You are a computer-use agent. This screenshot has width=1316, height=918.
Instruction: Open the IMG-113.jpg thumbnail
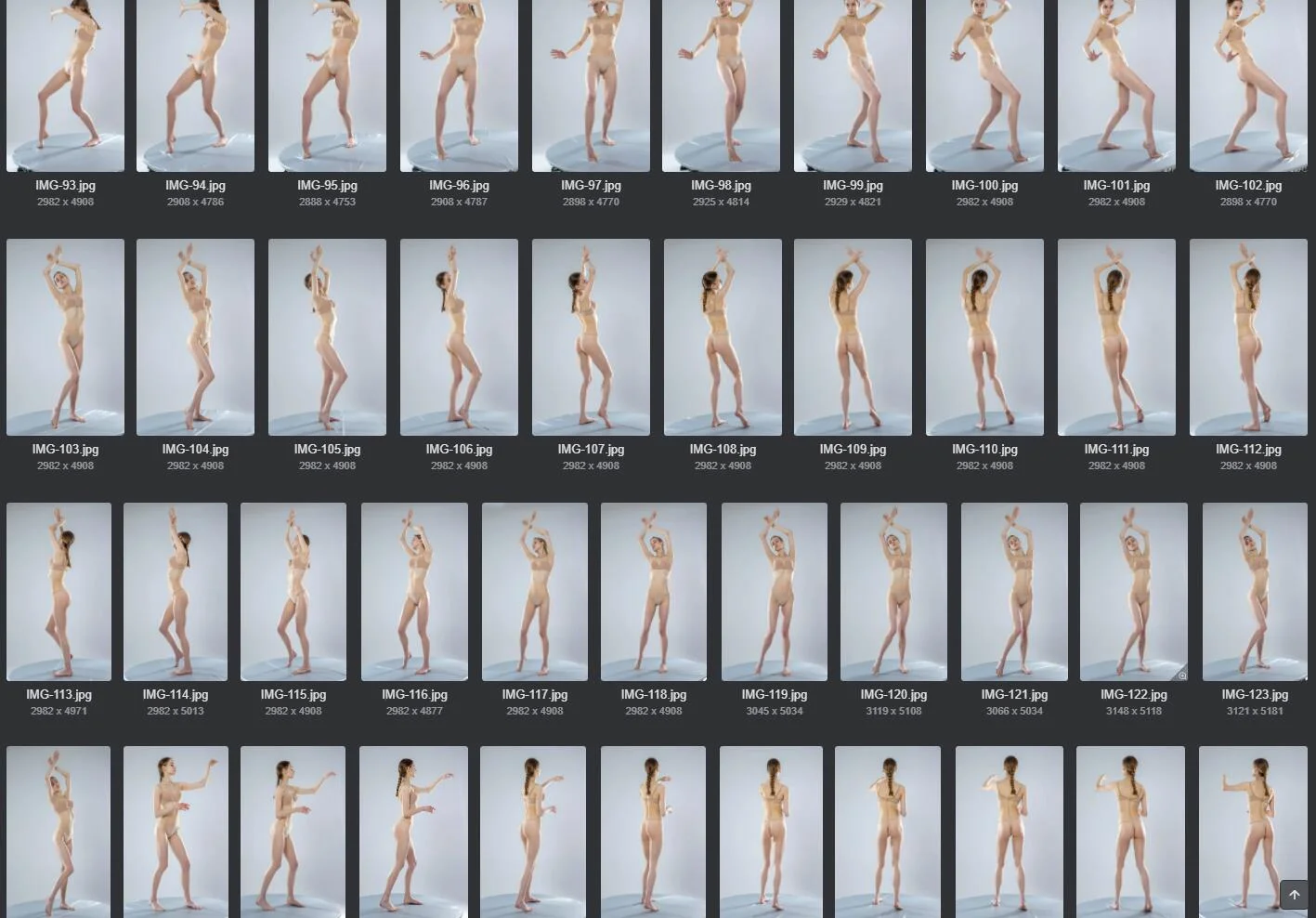(x=59, y=592)
